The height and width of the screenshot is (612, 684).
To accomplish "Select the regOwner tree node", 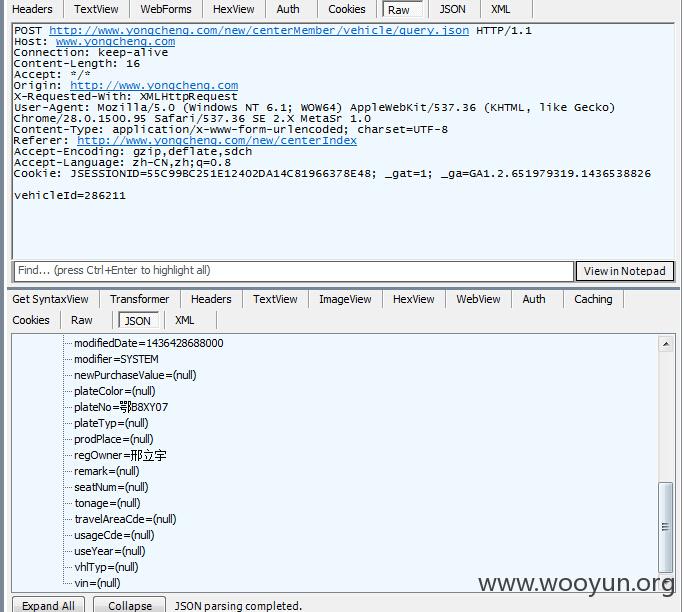I will coord(120,455).
